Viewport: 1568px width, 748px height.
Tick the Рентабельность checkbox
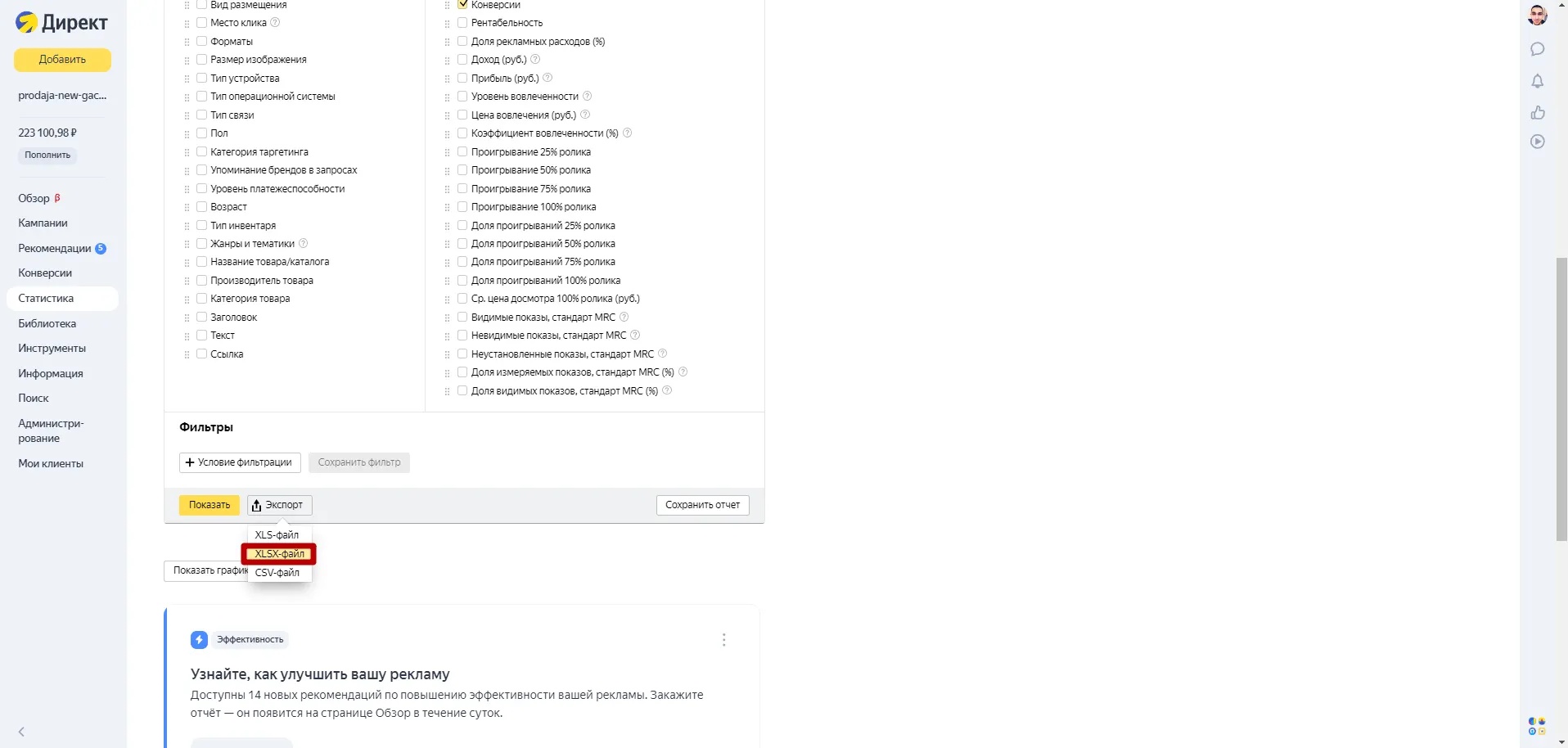pyautogui.click(x=462, y=23)
